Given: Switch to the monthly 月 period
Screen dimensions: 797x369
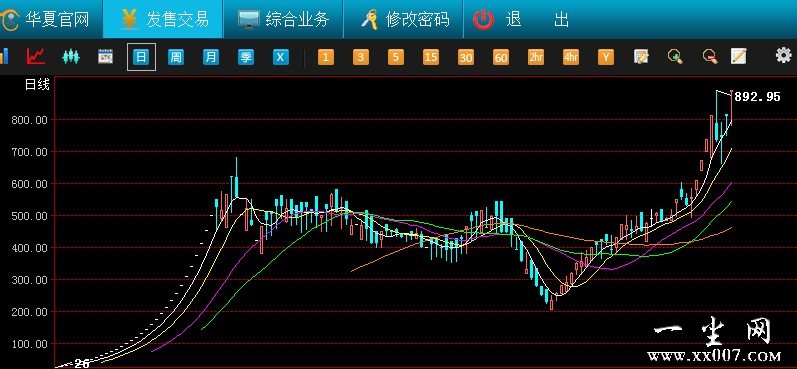Looking at the screenshot, I should pyautogui.click(x=210, y=57).
